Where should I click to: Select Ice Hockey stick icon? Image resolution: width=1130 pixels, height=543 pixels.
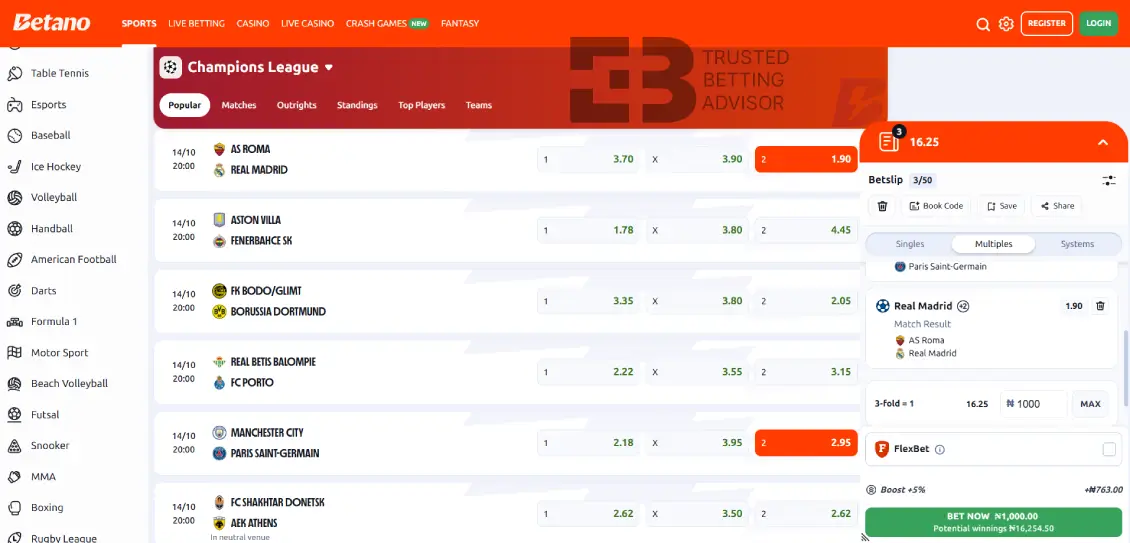(14, 167)
